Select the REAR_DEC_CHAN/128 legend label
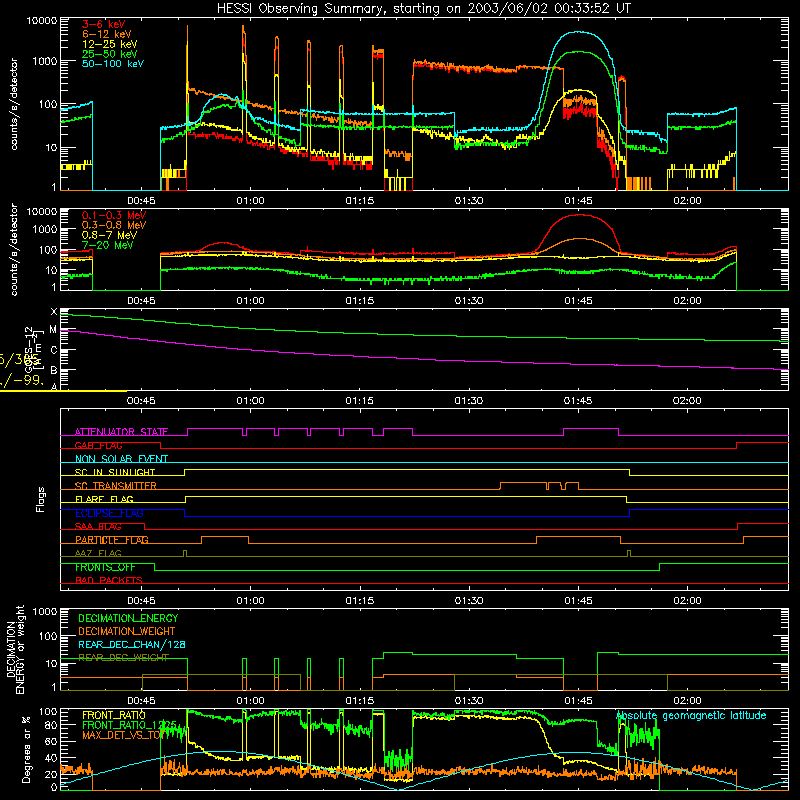 point(132,644)
